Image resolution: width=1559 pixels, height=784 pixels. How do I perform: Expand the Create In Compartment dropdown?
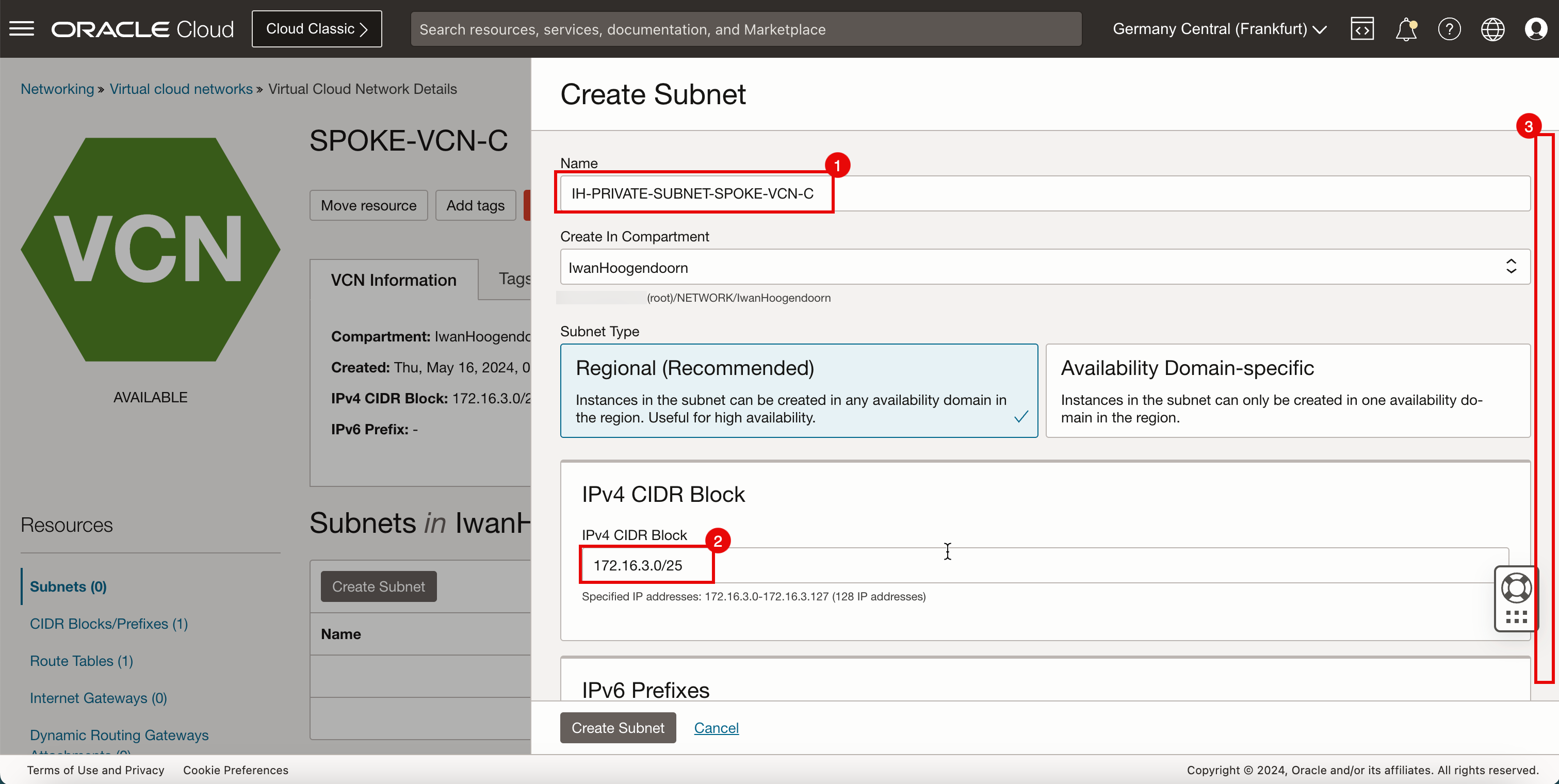click(x=1045, y=267)
